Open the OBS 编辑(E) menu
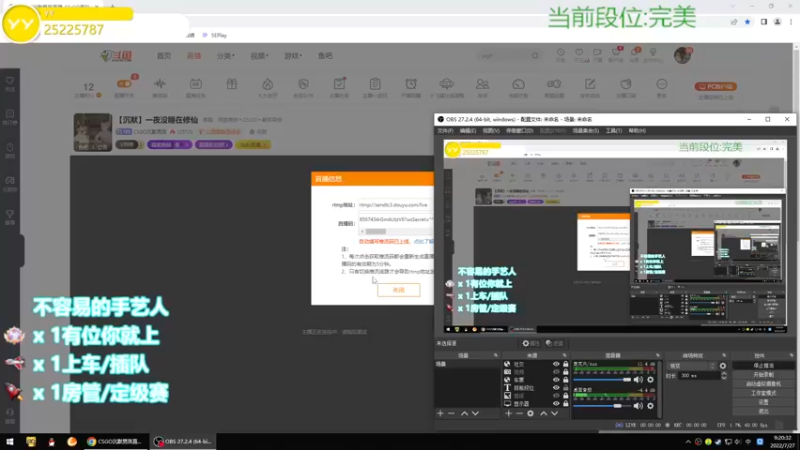 [467, 131]
